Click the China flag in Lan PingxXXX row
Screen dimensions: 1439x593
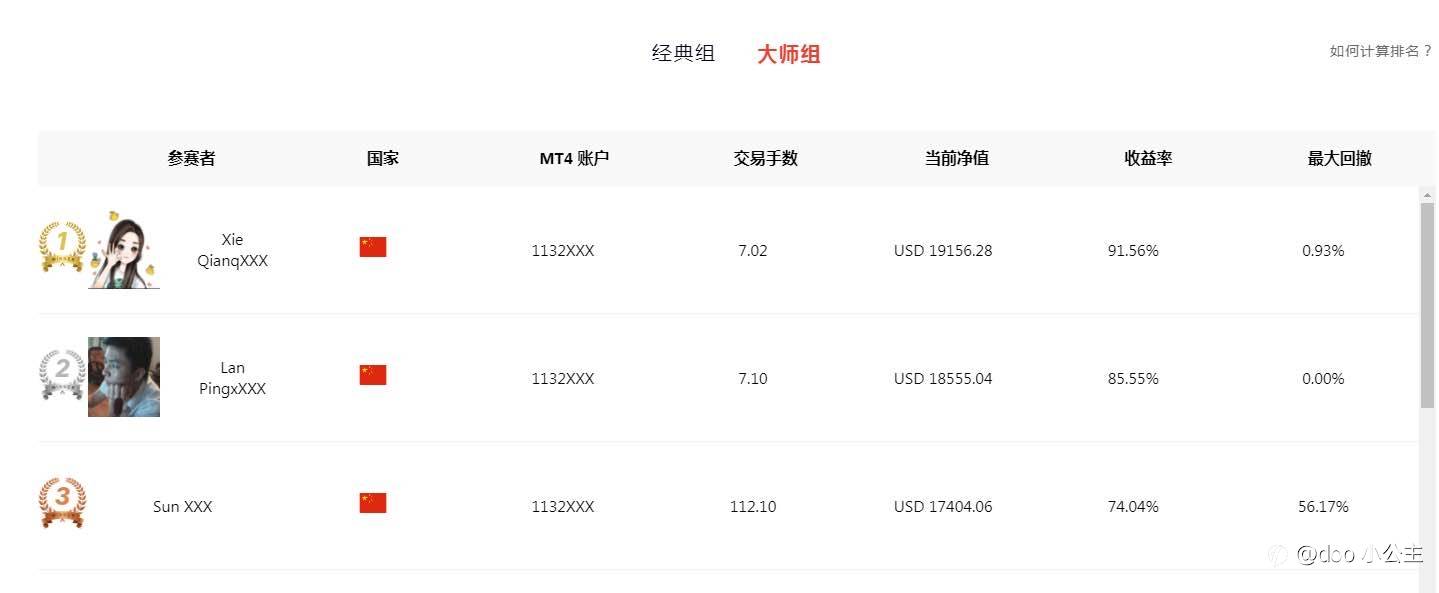coord(373,375)
